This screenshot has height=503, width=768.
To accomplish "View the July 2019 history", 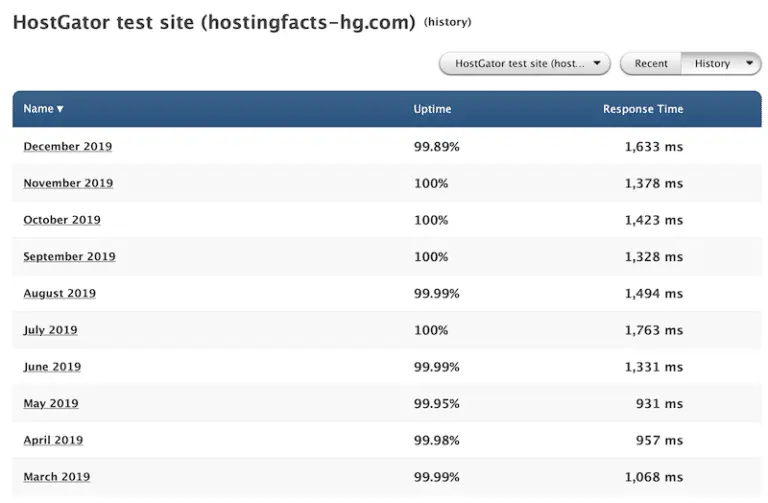I will coord(50,330).
